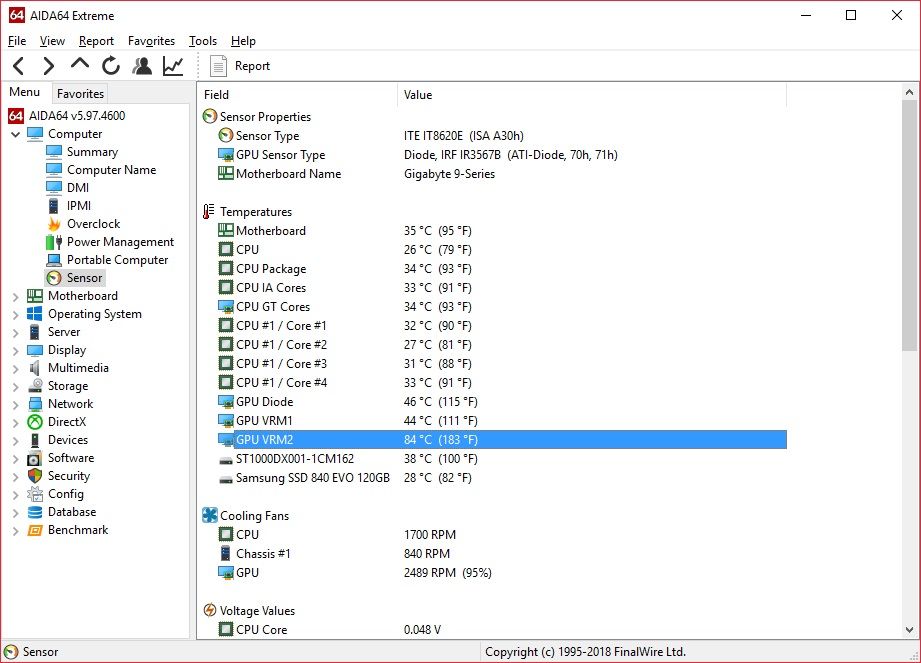Viewport: 921px width, 663px height.
Task: Select the GPU Sensor Type row
Action: pyautogui.click(x=502, y=155)
